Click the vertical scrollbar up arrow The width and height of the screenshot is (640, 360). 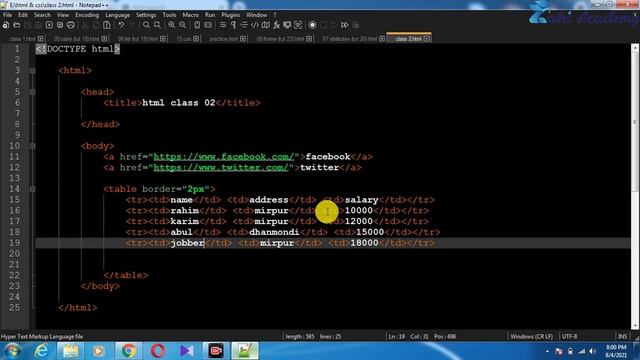tap(635, 48)
